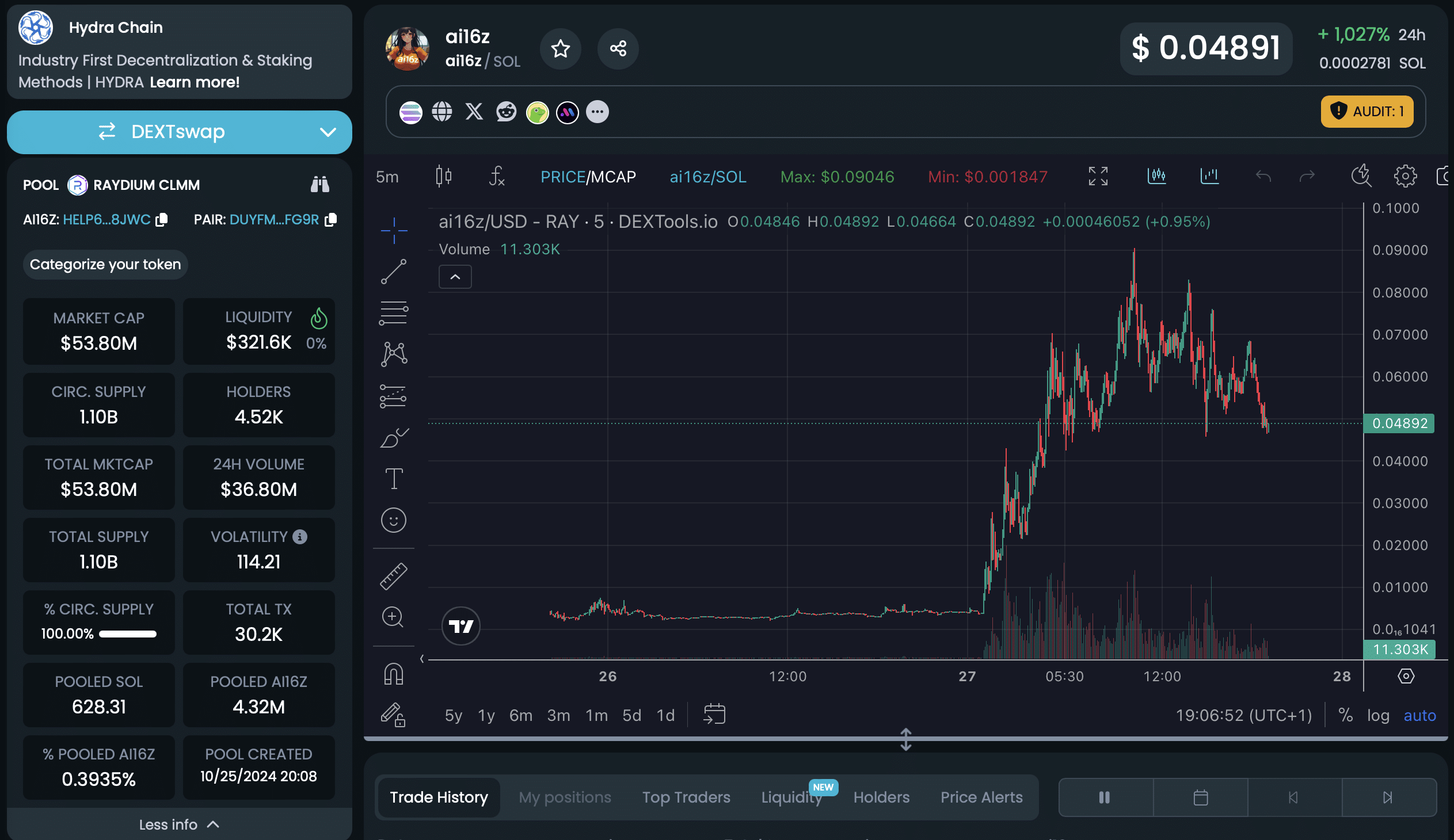
Task: Select the pattern drawing tool
Action: (x=394, y=354)
